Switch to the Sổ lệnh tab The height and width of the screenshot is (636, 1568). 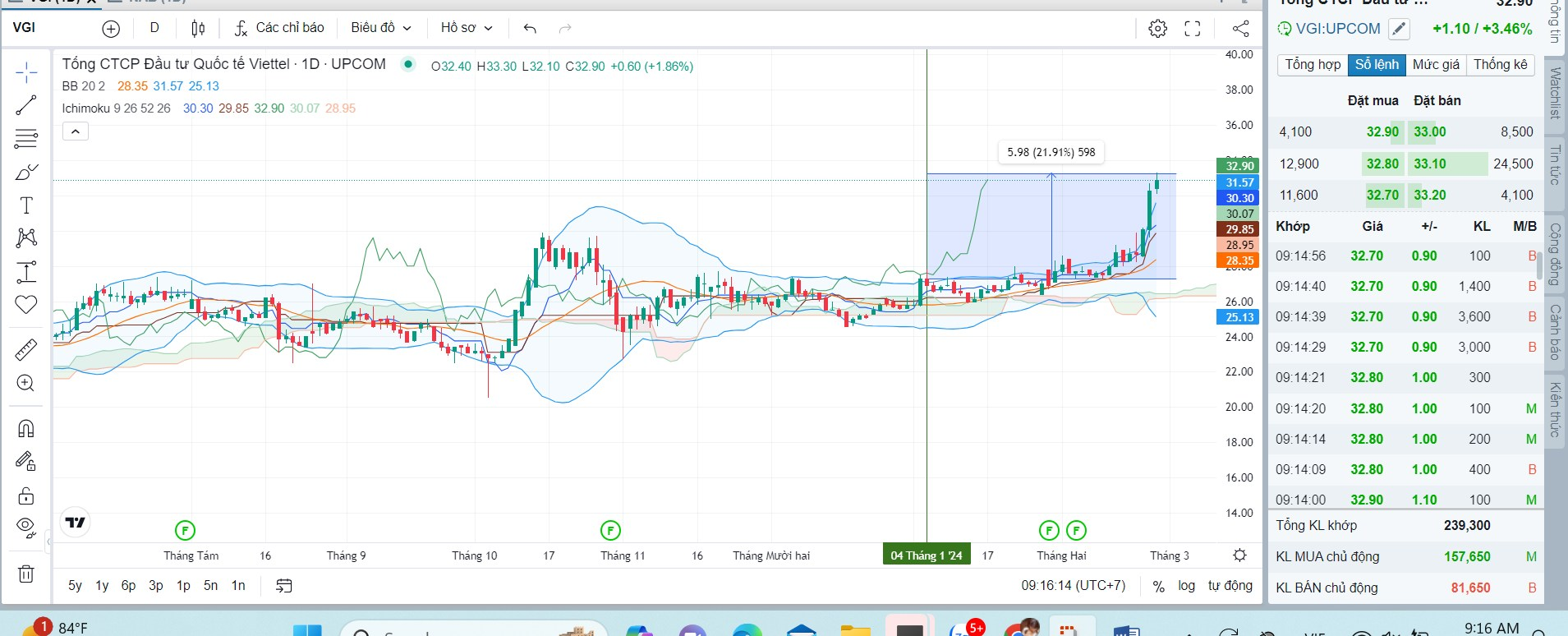point(1377,64)
